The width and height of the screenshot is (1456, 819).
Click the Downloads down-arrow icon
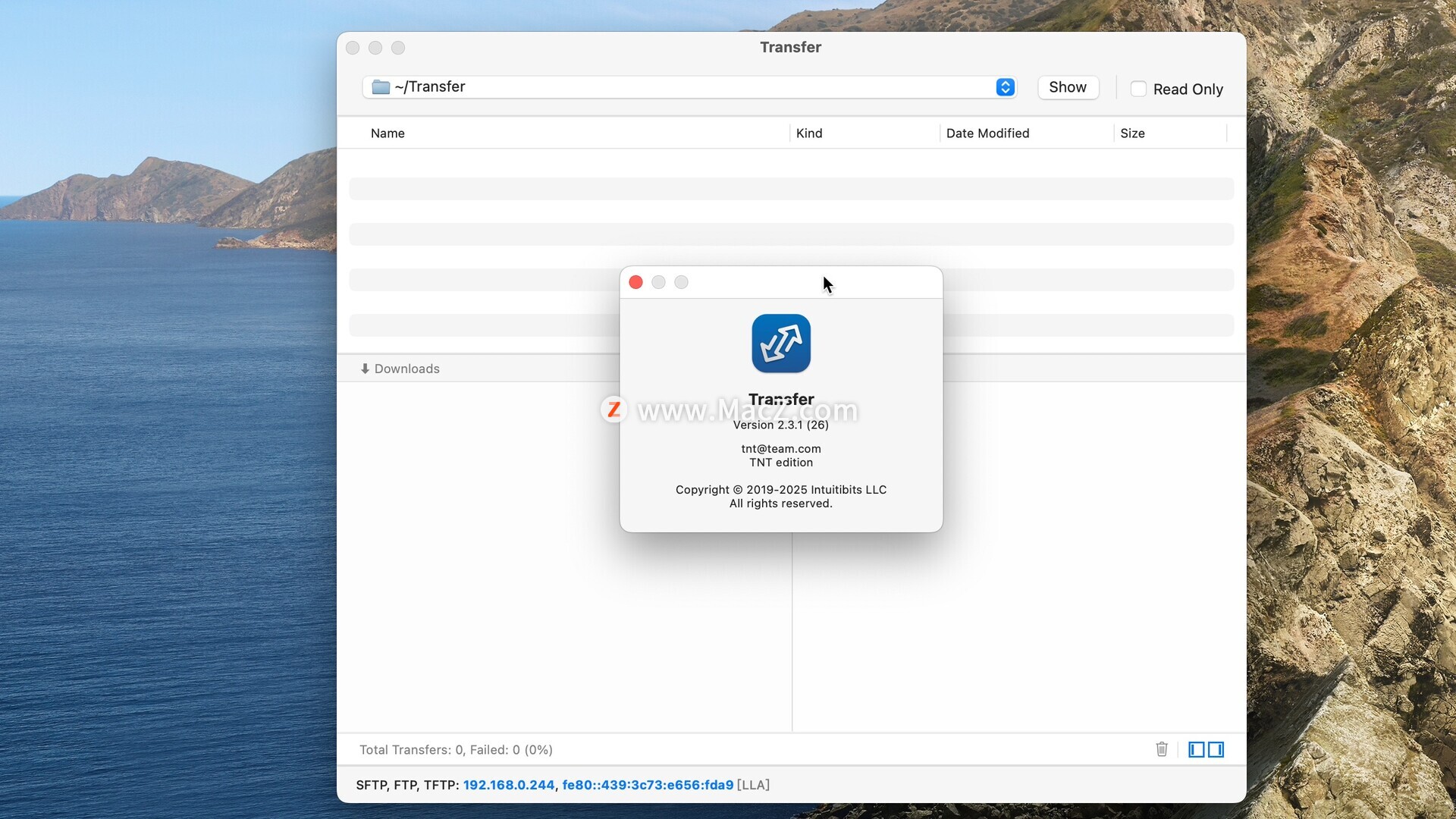[365, 369]
